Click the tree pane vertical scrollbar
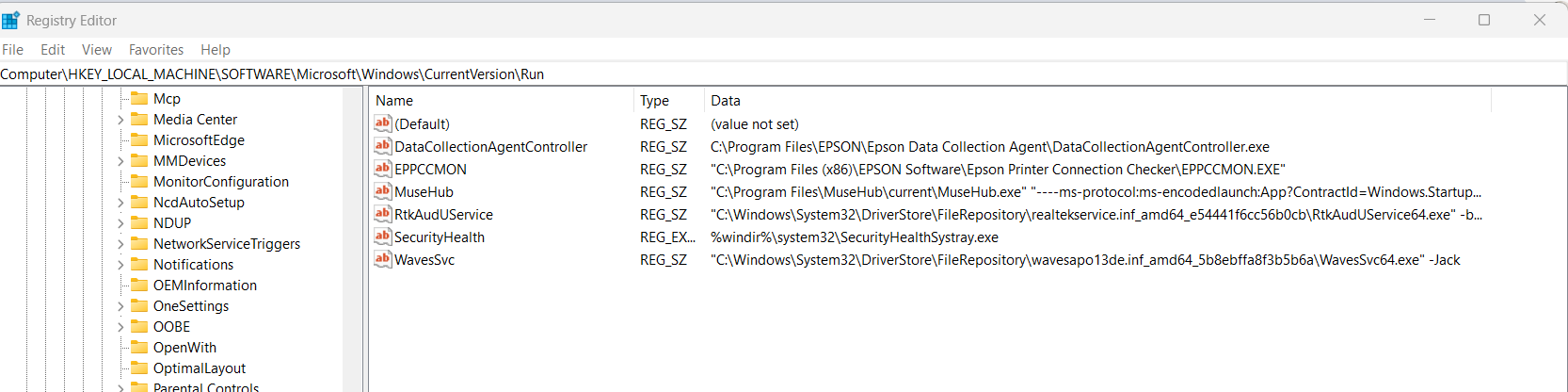The image size is (1568, 392). pyautogui.click(x=354, y=239)
